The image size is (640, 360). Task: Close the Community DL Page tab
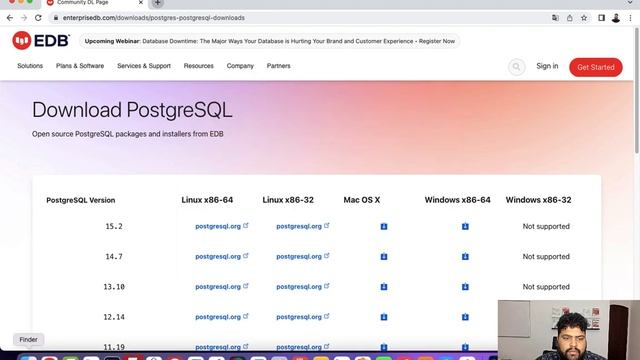tap(140, 2)
